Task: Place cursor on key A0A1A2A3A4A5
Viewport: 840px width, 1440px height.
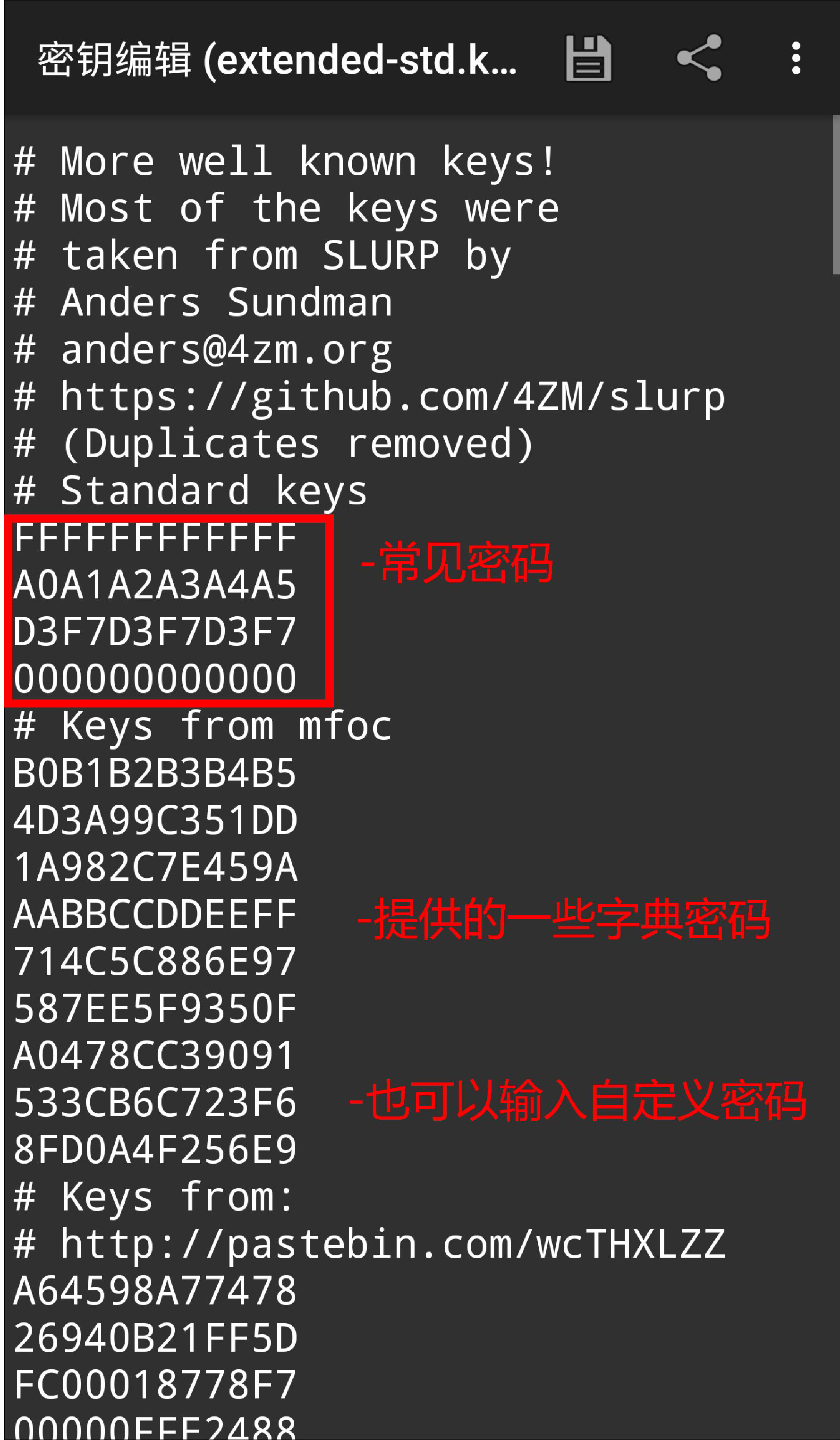Action: coord(155,585)
